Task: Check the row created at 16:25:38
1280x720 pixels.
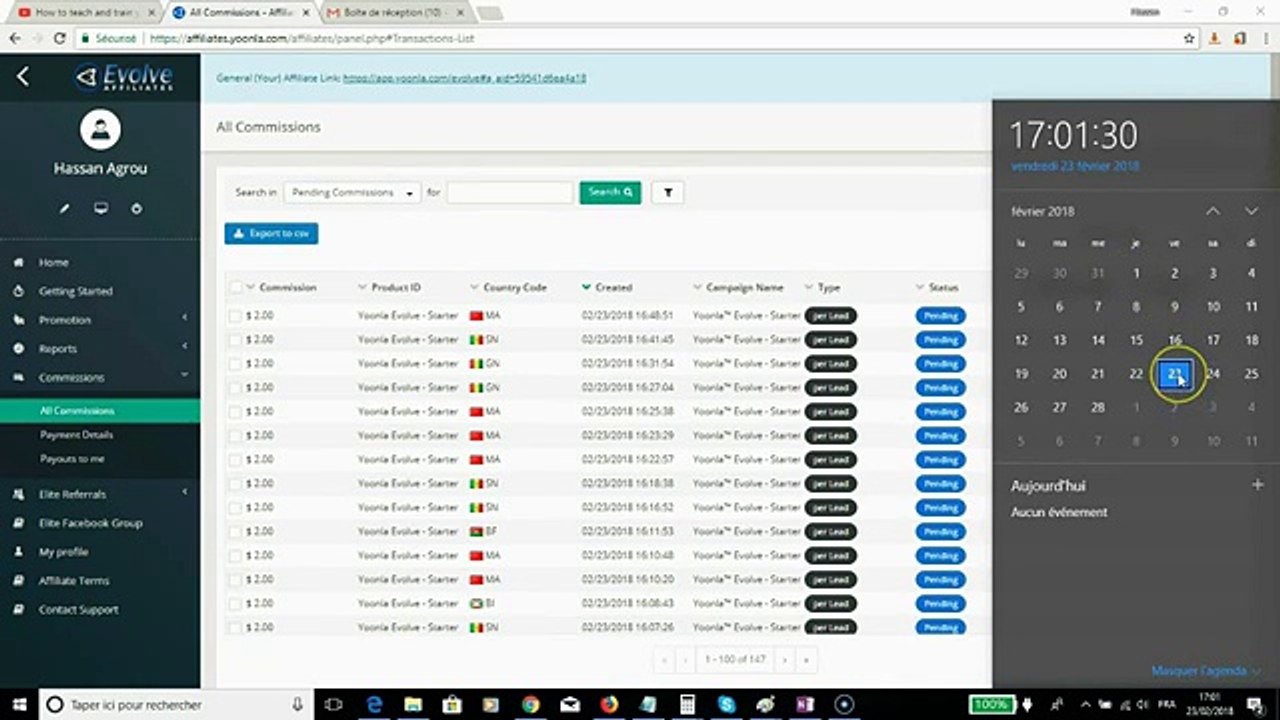Action: [x=235, y=411]
